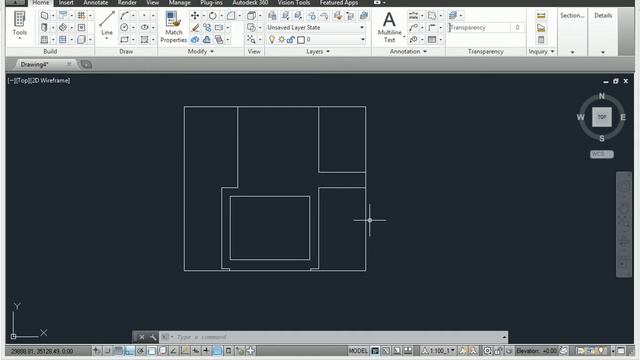Open the Tools dropdown button
The image size is (640, 360).
point(20,25)
